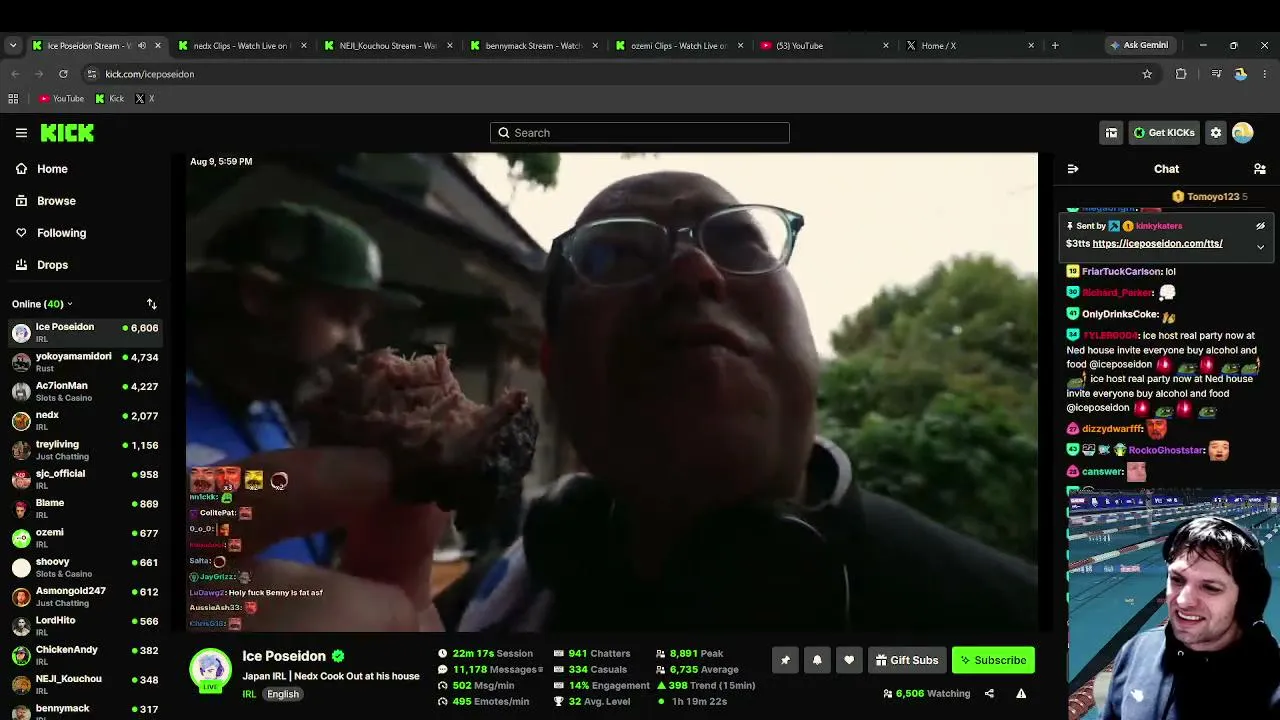The image size is (1280, 720).
Task: Open the iceposeidon.com/tts link in chat
Action: 1158,244
